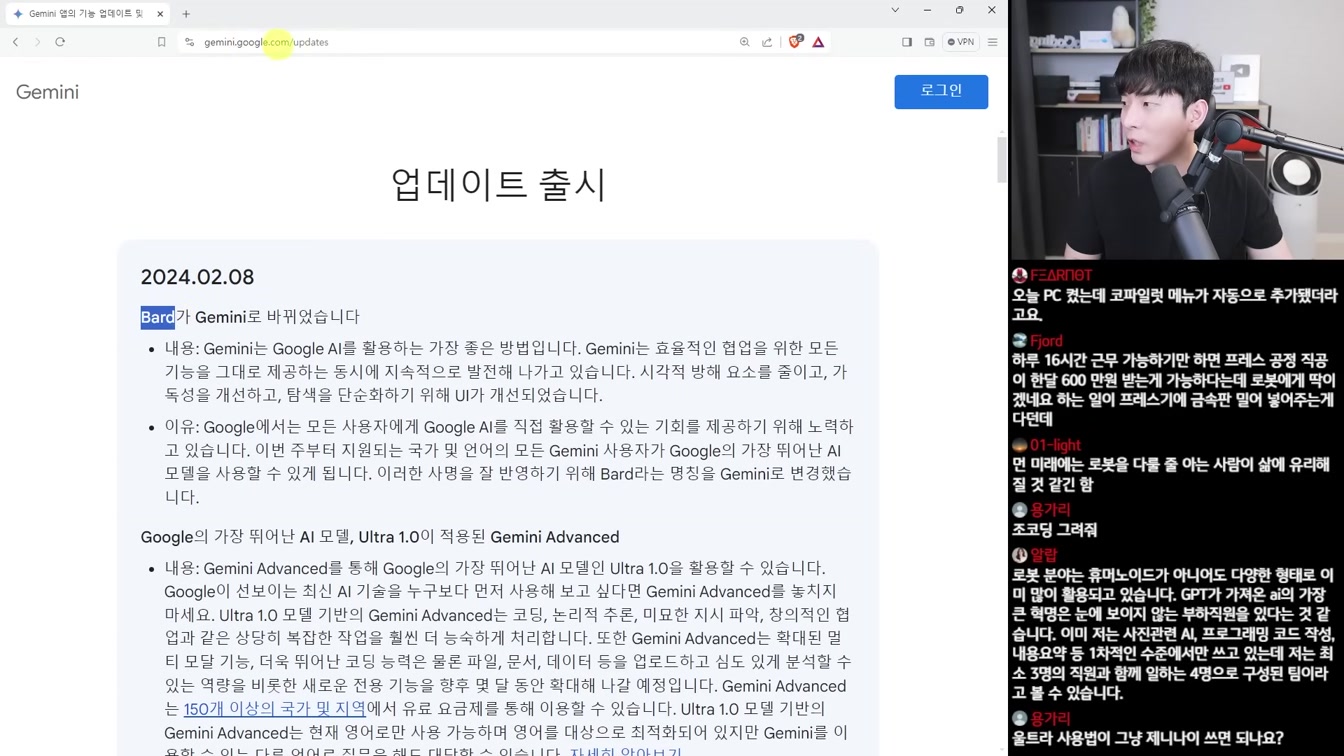
Task: Open the 150개 이상의 국가 및 지역 link
Action: pos(274,709)
